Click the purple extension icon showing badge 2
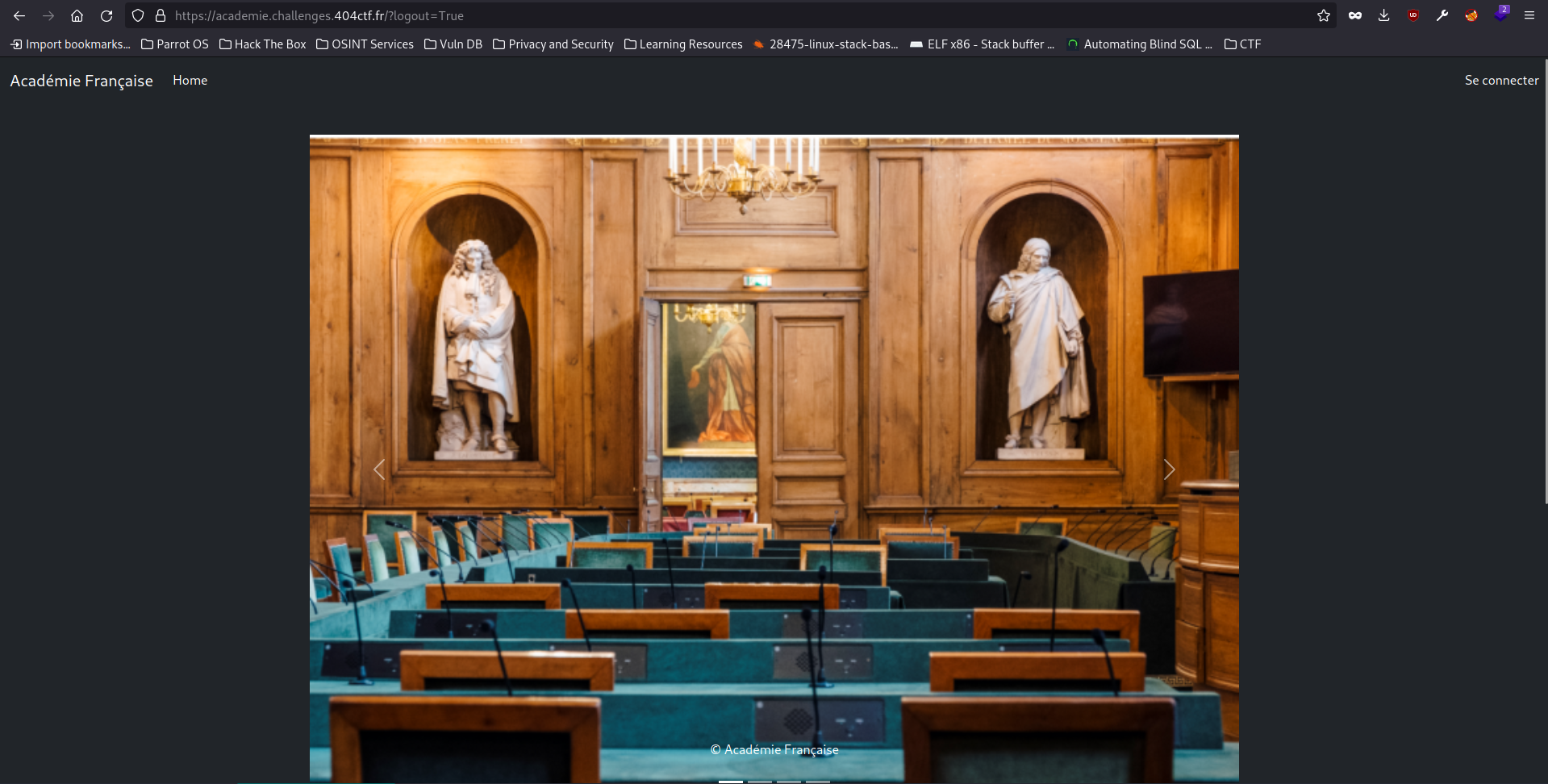 point(1501,15)
